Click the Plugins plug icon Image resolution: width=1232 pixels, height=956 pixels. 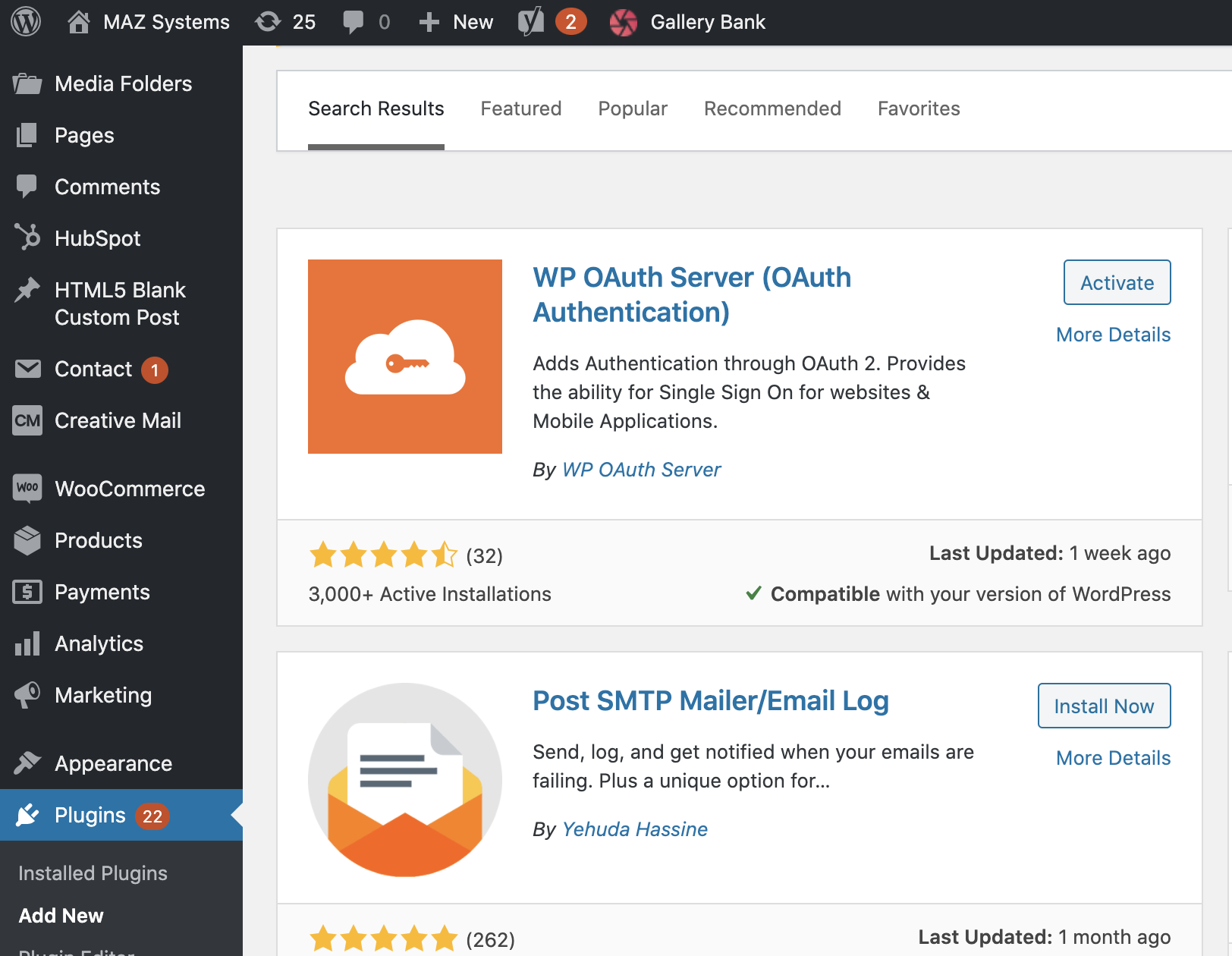pos(27,815)
